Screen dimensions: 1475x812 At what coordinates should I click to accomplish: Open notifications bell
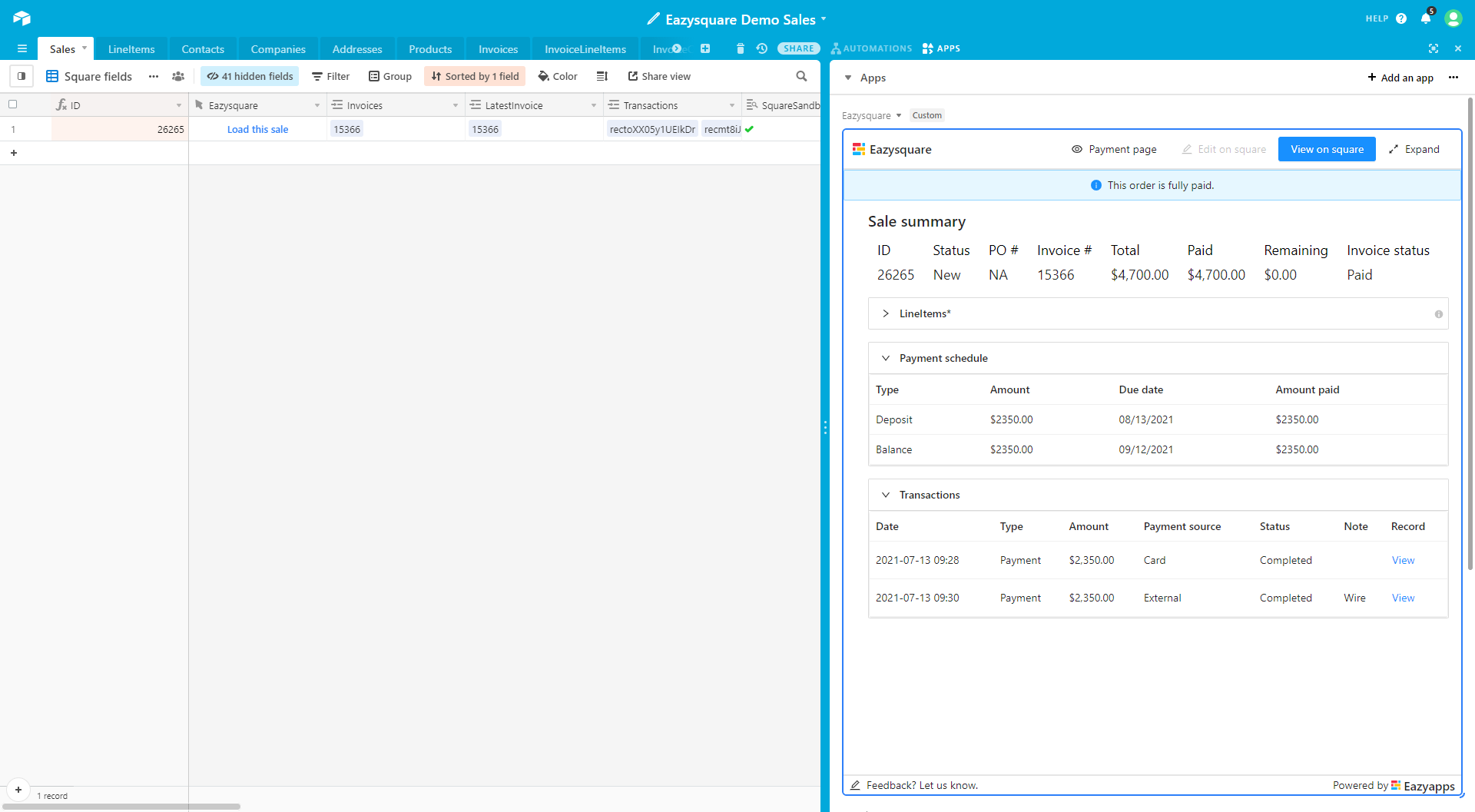(1426, 18)
